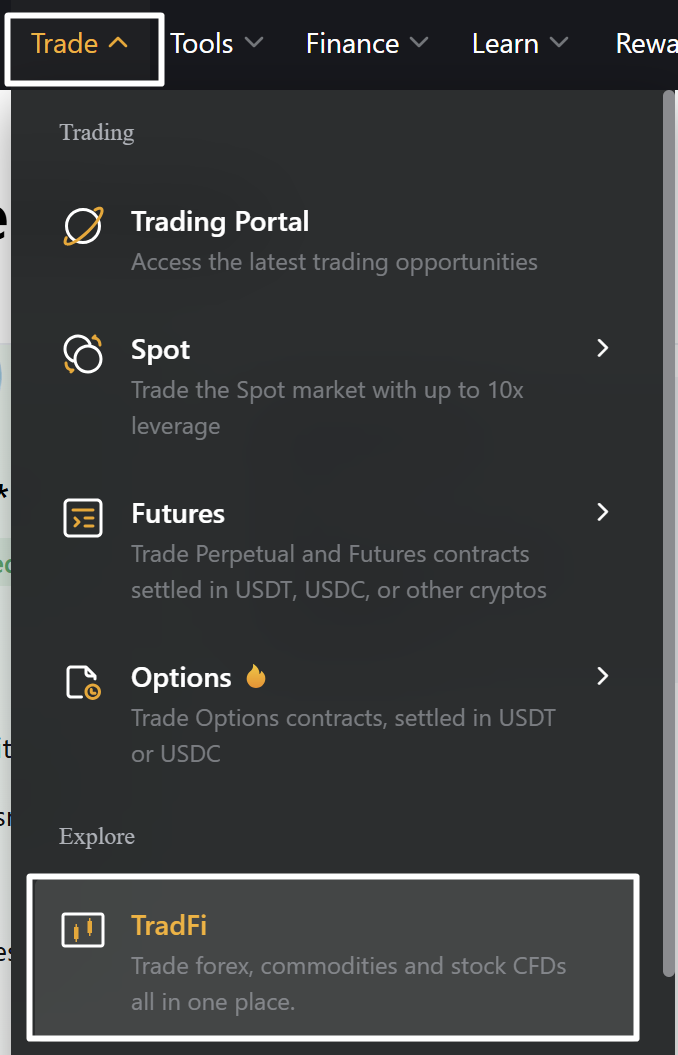Open the Finance dropdown menu
The width and height of the screenshot is (678, 1055).
pyautogui.click(x=367, y=43)
